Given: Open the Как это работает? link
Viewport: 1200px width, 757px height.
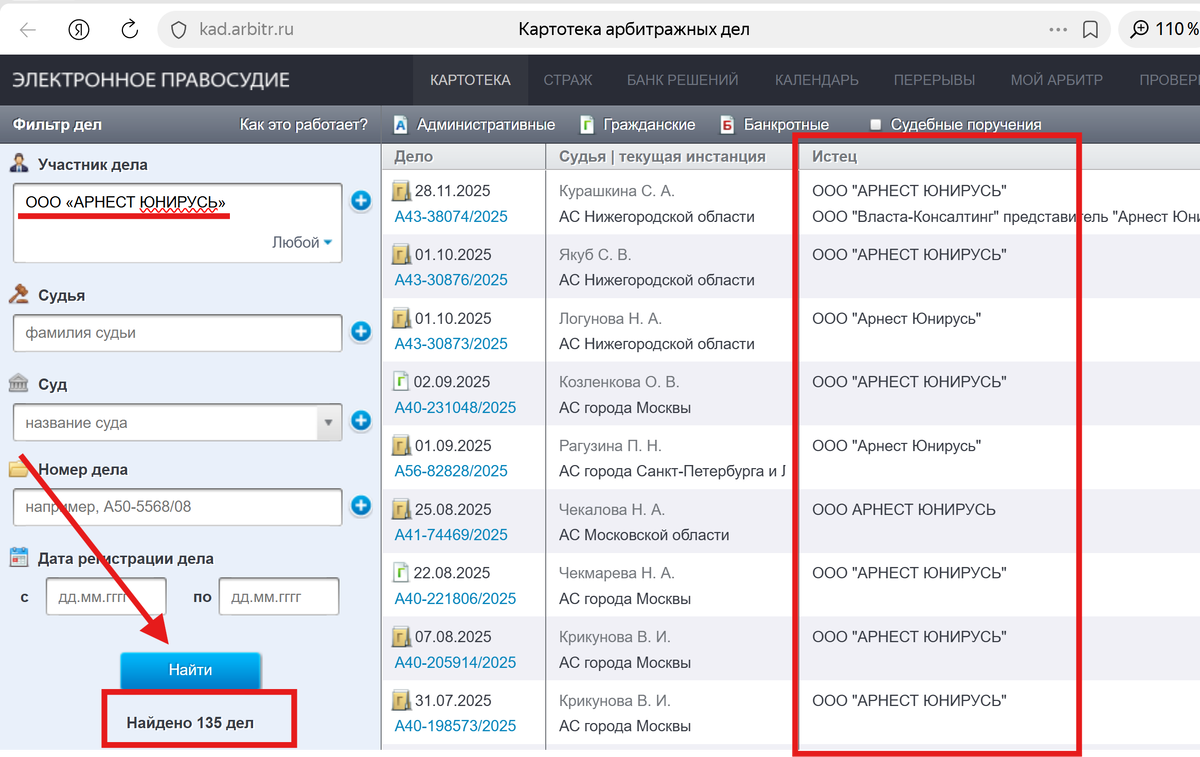Looking at the screenshot, I should click(x=303, y=125).
